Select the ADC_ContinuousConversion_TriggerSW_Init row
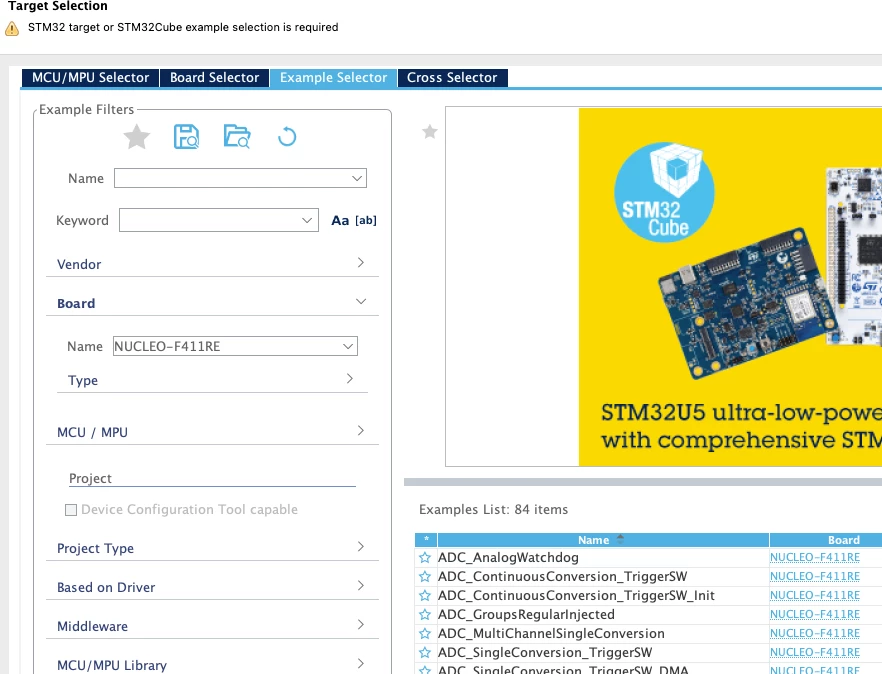882x674 pixels. pyautogui.click(x=648, y=595)
